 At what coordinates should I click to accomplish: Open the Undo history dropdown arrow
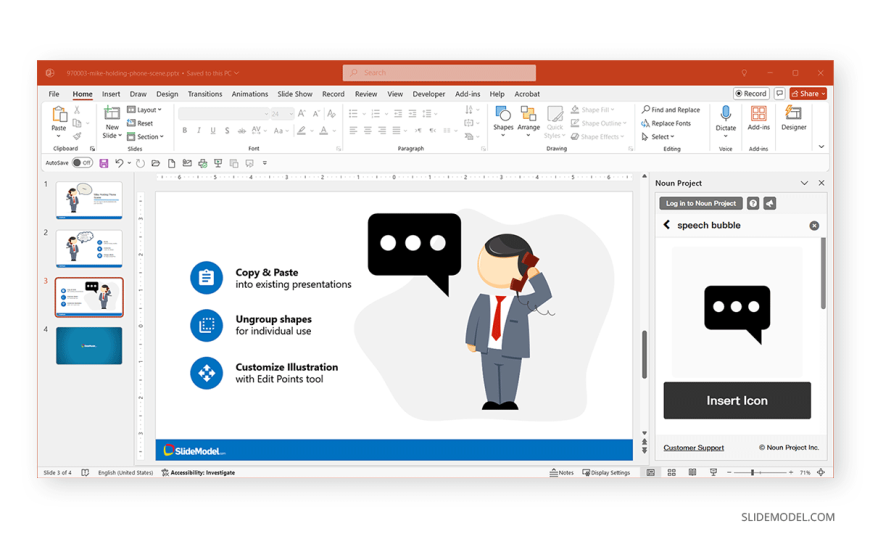pos(129,163)
